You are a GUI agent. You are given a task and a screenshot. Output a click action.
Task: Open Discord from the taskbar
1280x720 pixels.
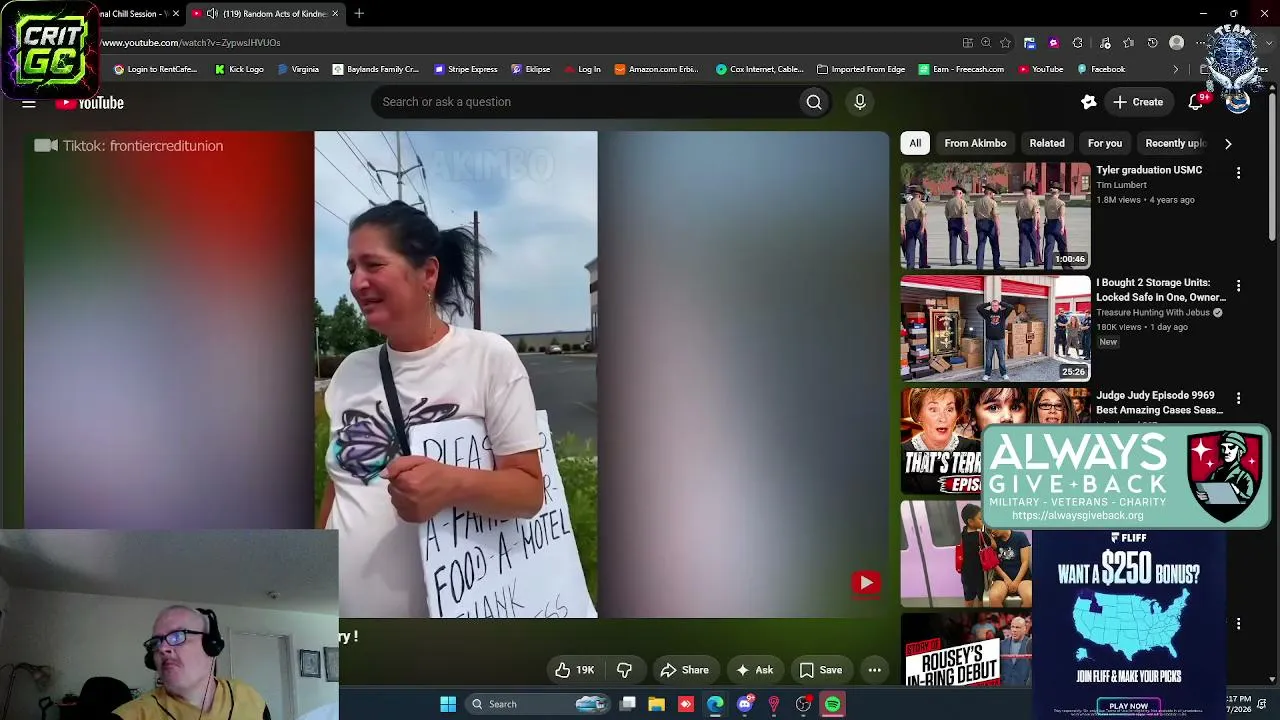[x=744, y=704]
